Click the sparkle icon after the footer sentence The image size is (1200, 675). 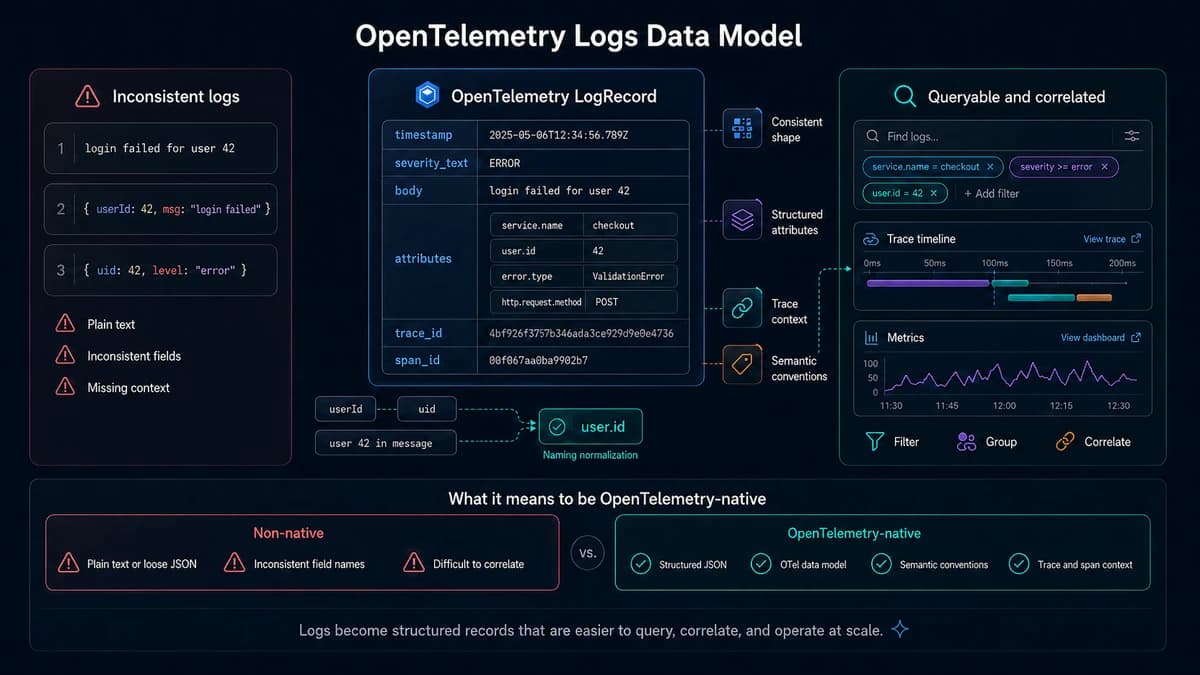click(900, 629)
